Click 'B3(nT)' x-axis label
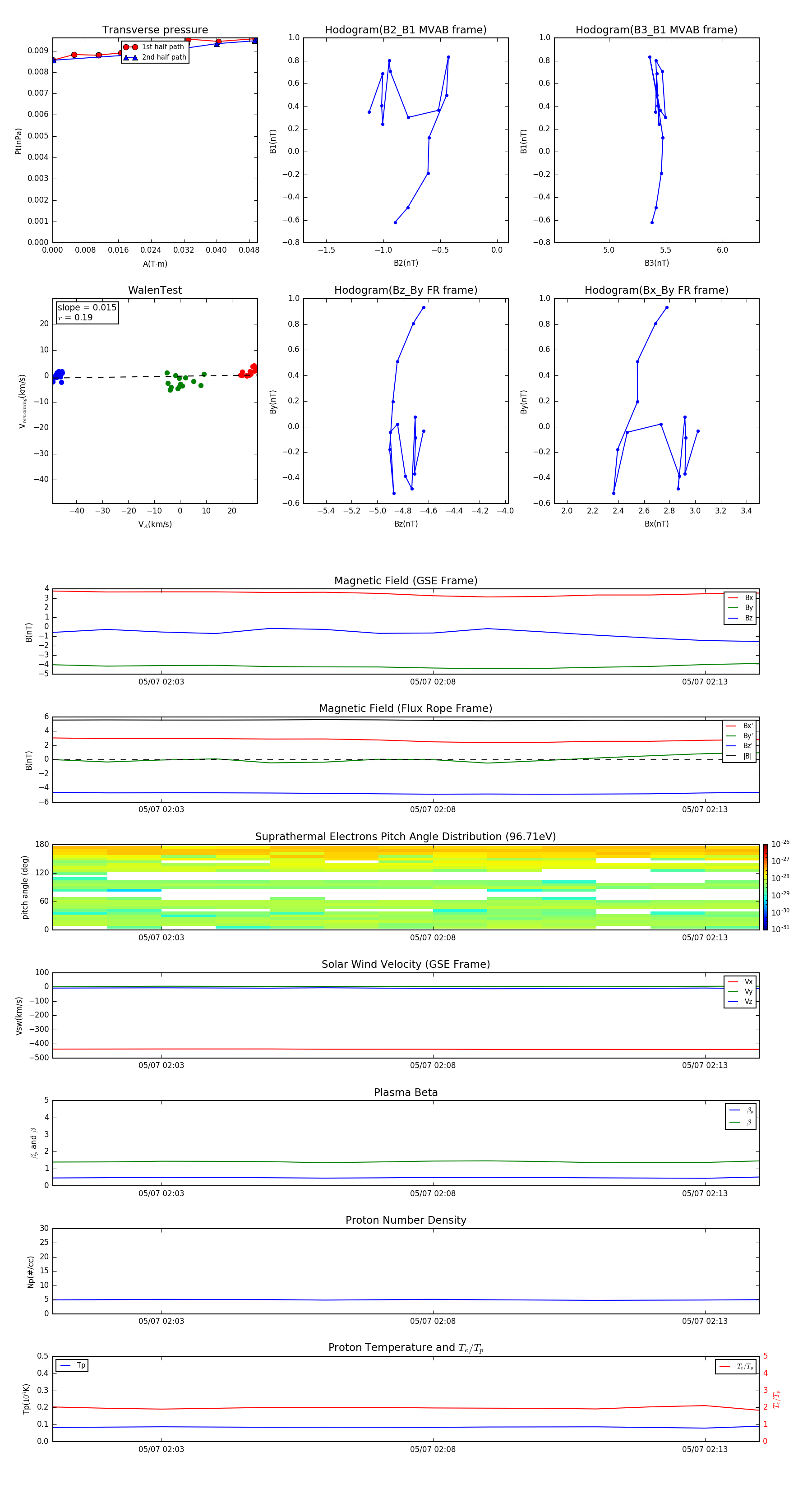Viewport: 812px width, 1489px height. click(656, 263)
